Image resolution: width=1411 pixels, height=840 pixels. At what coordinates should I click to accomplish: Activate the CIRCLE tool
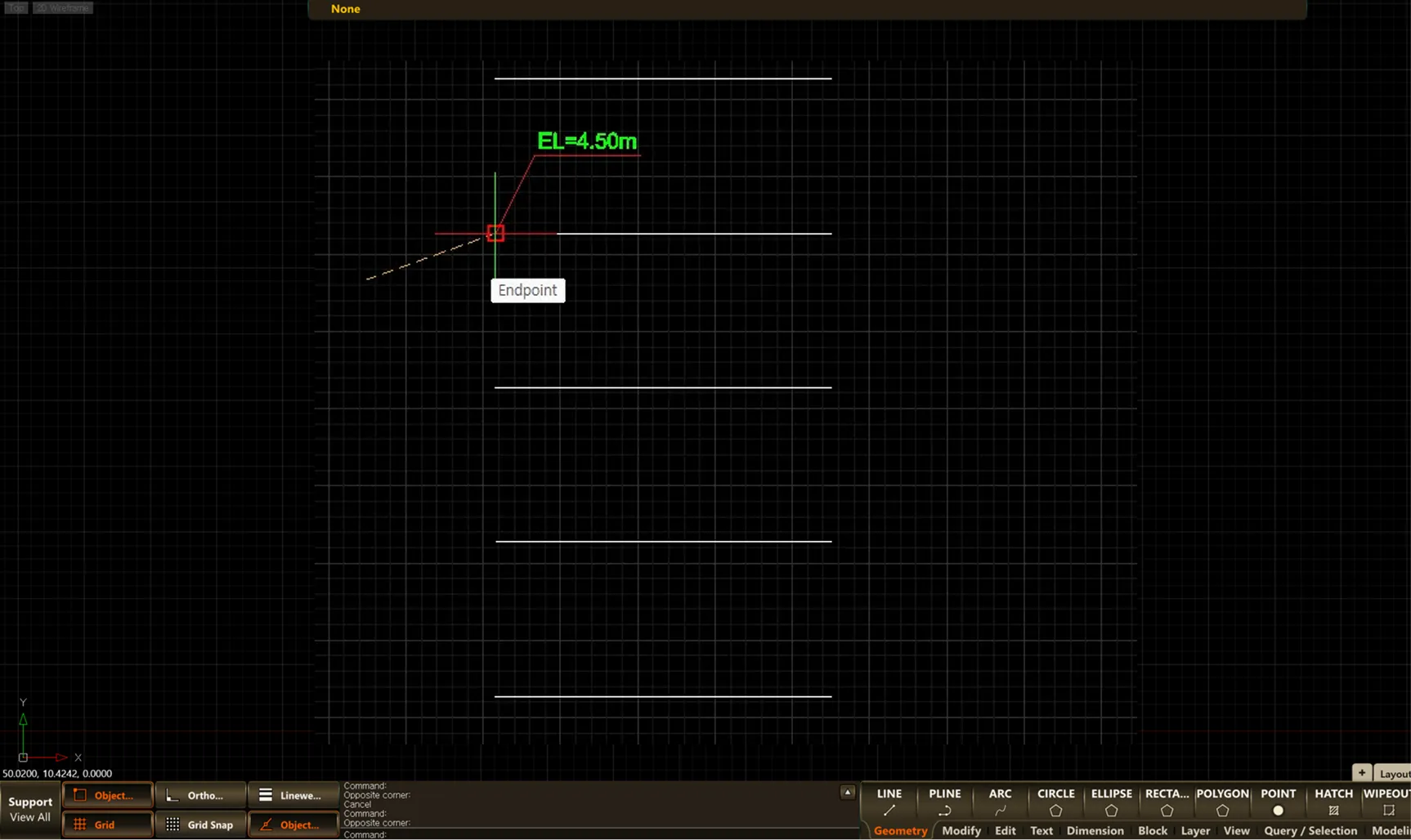tap(1055, 802)
